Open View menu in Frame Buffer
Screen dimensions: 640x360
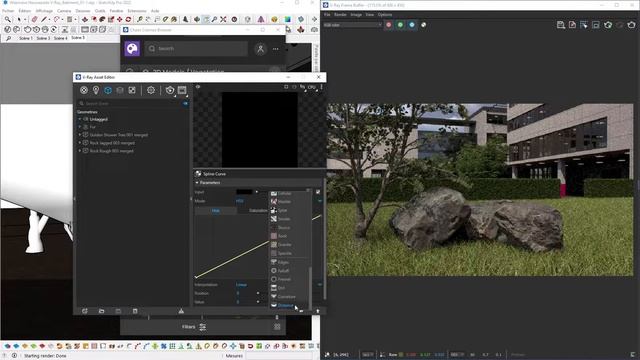pyautogui.click(x=369, y=15)
